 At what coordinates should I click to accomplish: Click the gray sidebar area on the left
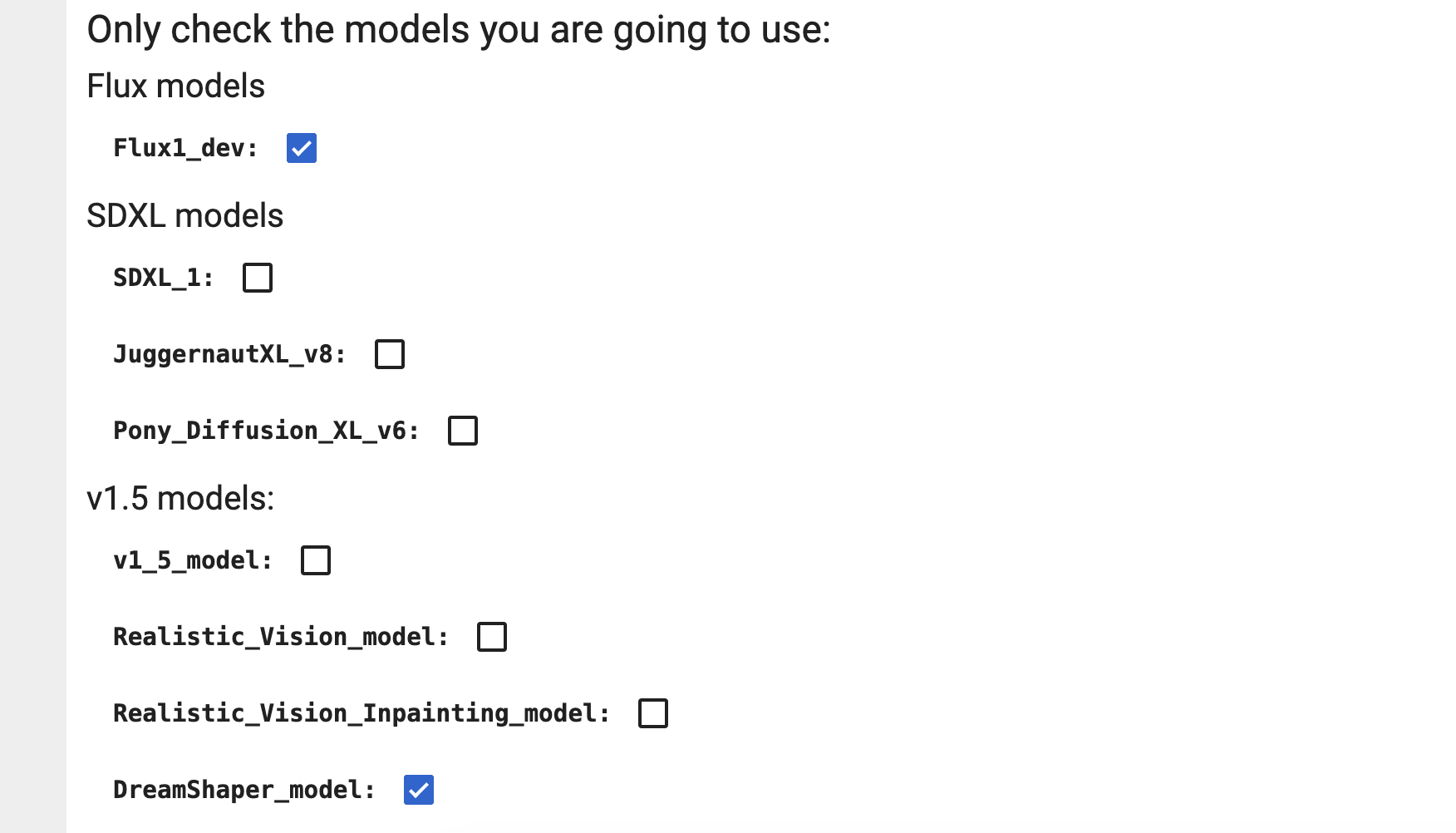tap(32, 416)
